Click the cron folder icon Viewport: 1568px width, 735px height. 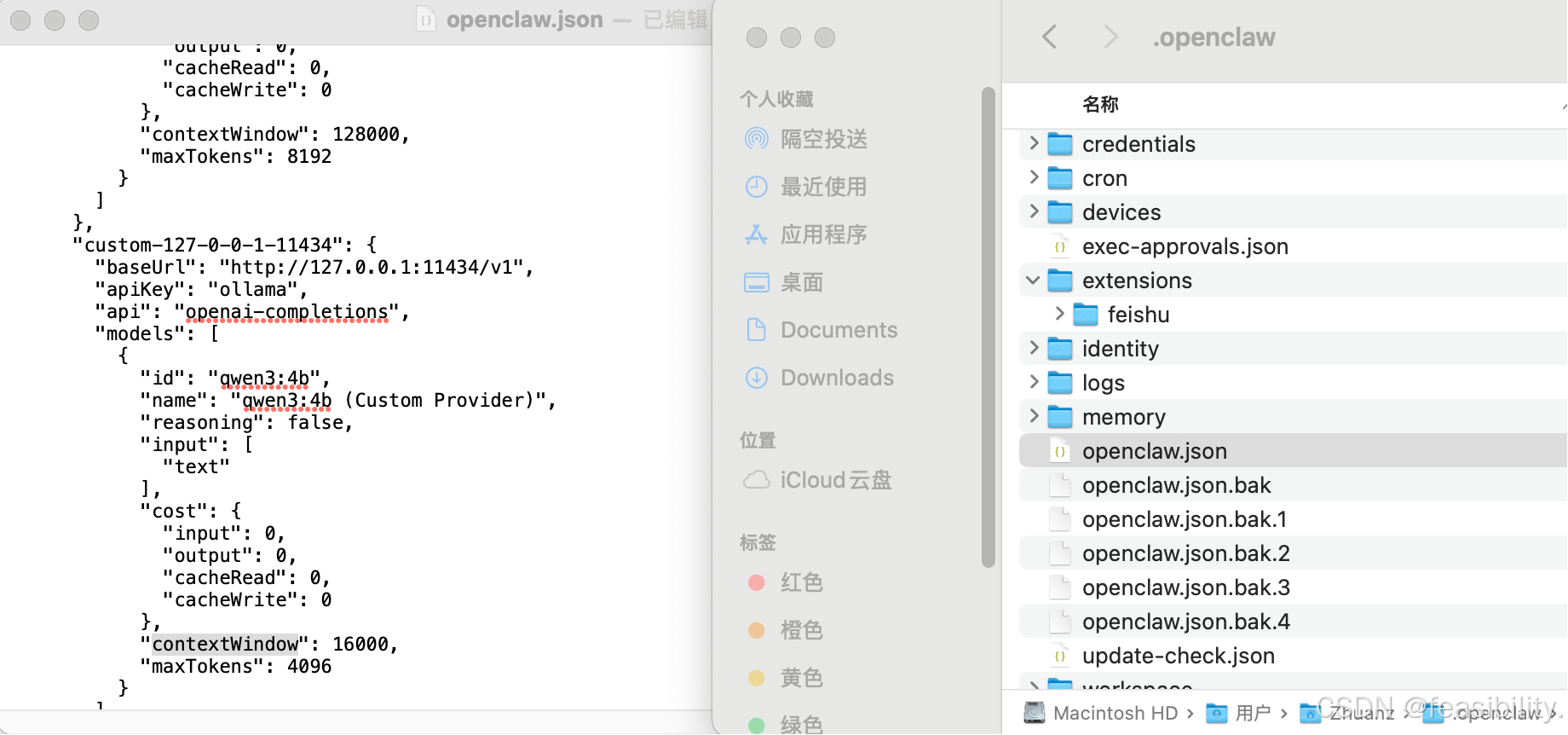coord(1060,178)
